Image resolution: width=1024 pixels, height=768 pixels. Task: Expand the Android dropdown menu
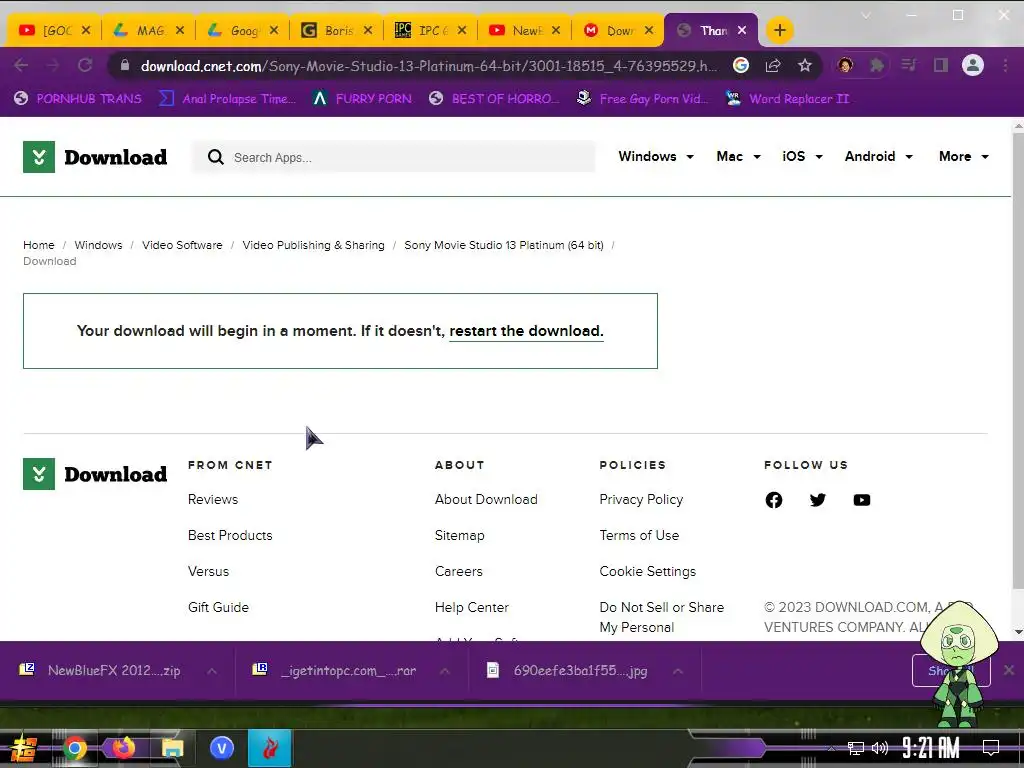point(878,156)
